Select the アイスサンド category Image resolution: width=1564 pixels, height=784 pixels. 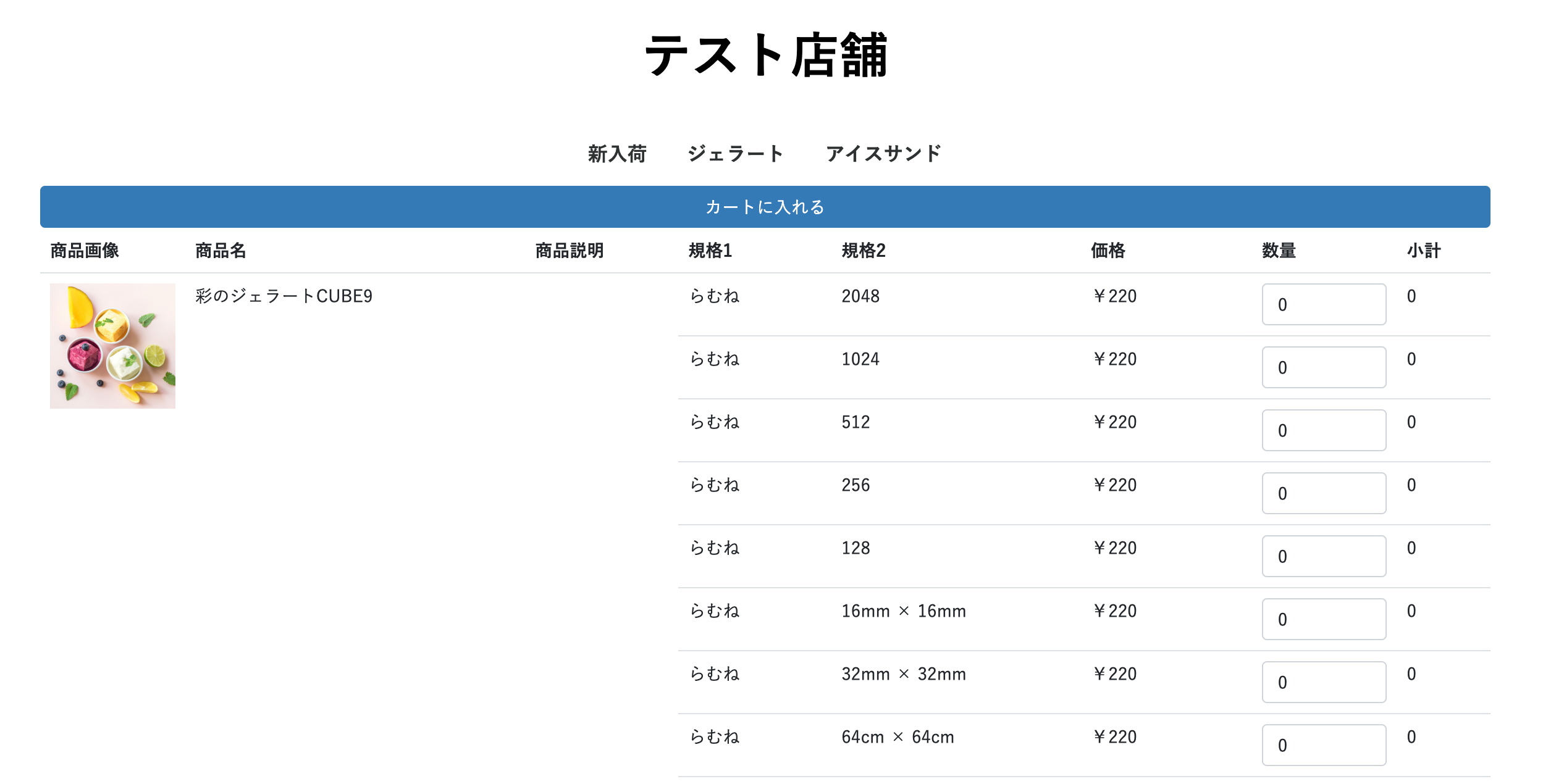(x=884, y=154)
